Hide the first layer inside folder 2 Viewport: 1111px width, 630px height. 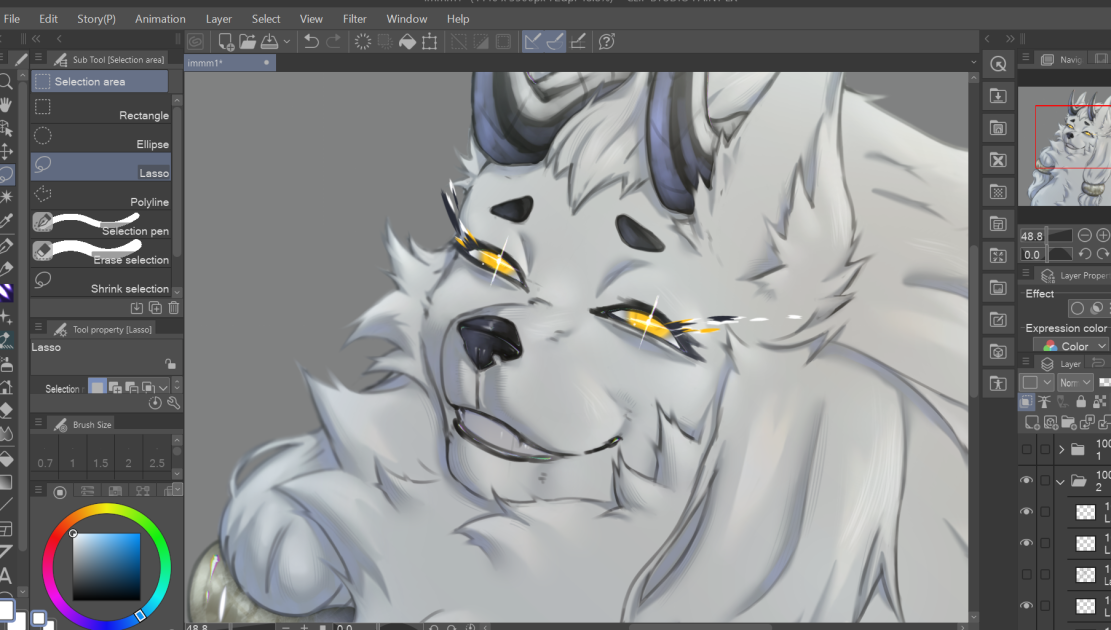[x=1026, y=512]
